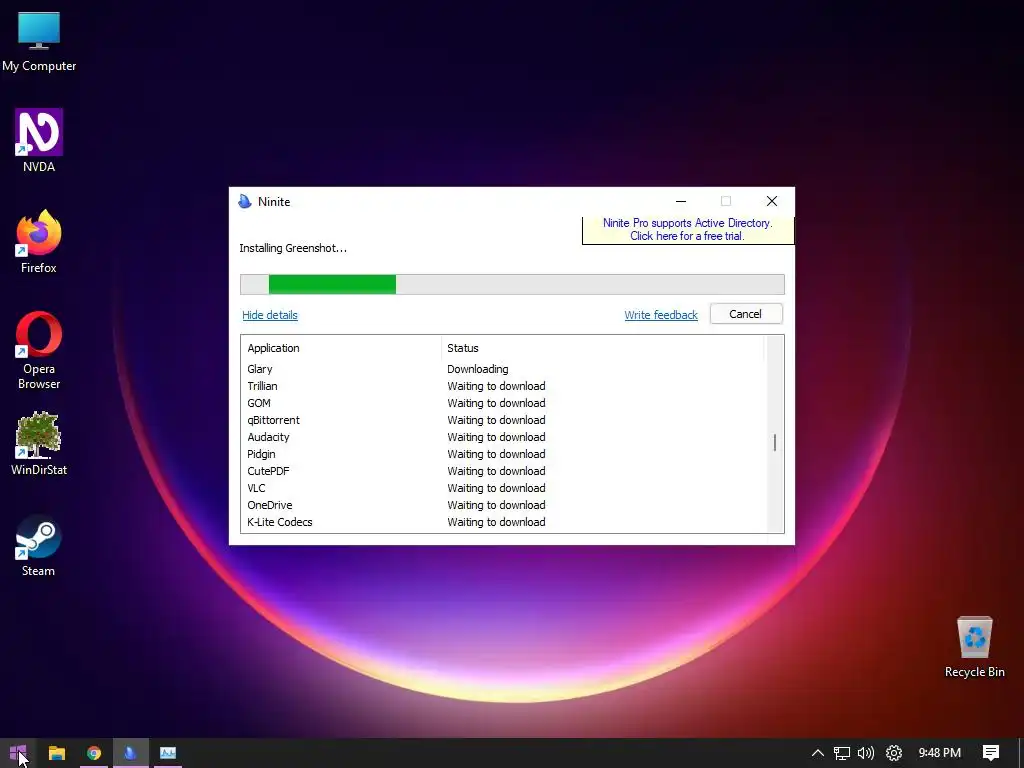
Task: Select Ninite taskbar button
Action: 131,753
